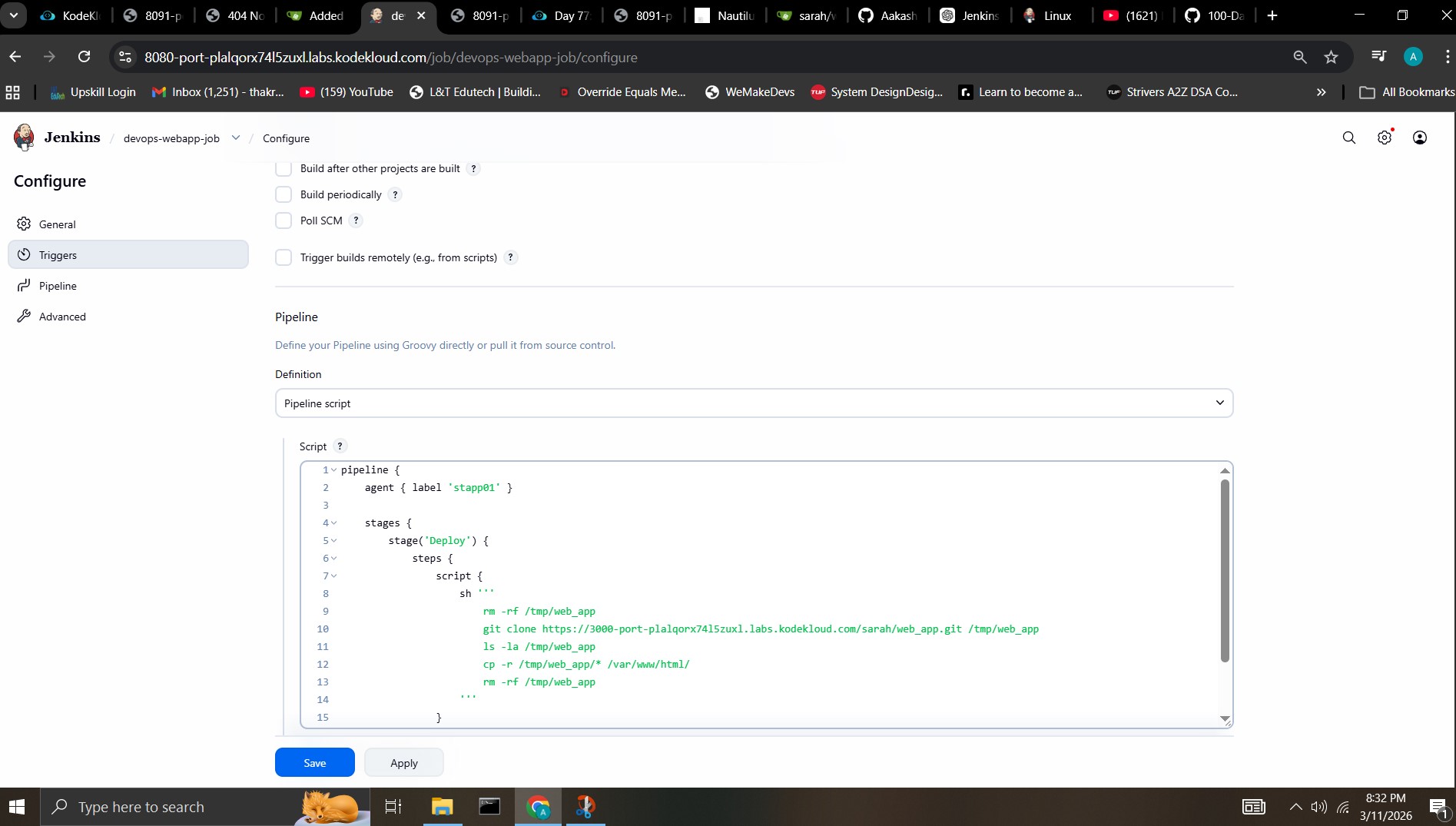Click the git clone line in script editor

coord(761,629)
